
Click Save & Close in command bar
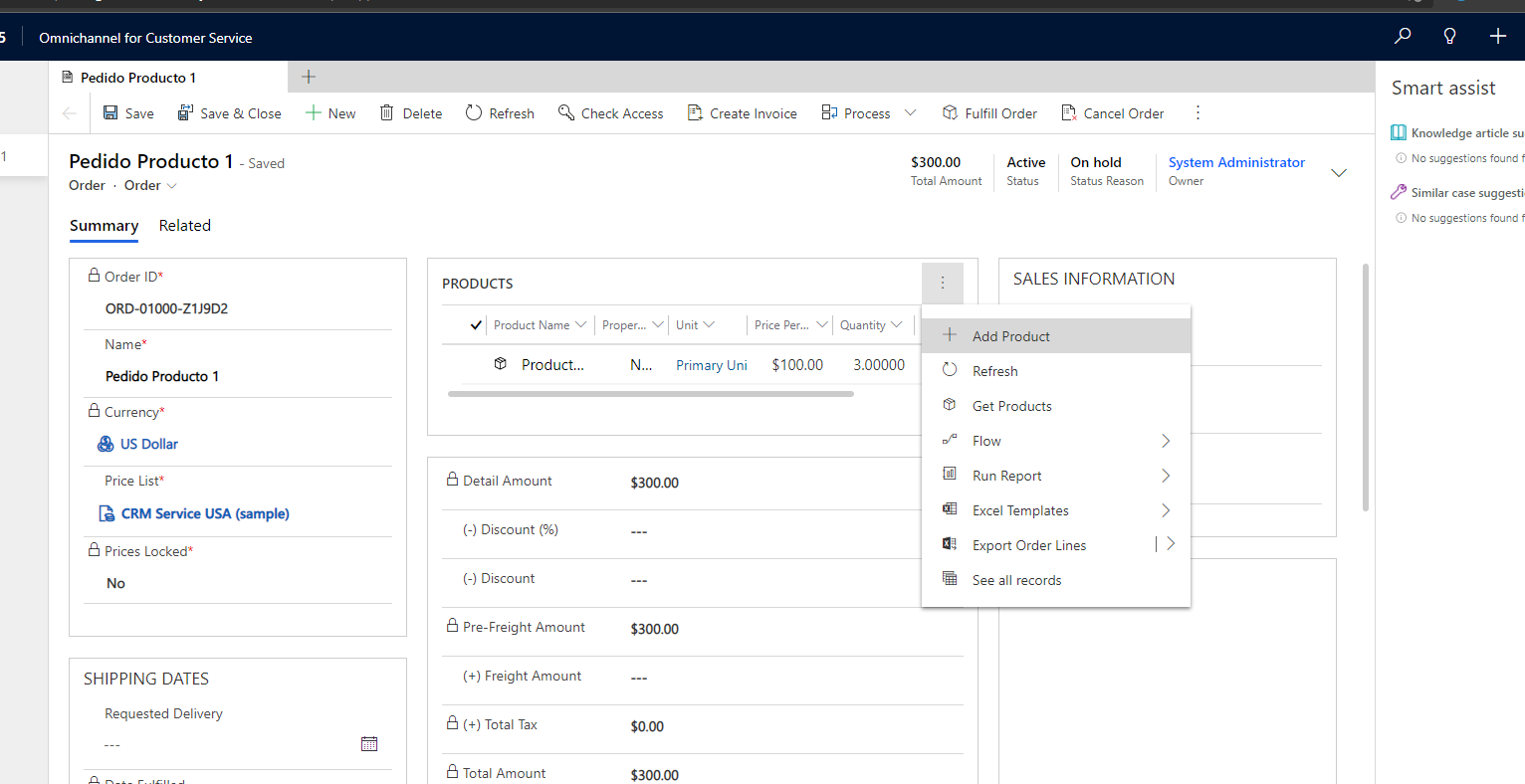click(229, 113)
